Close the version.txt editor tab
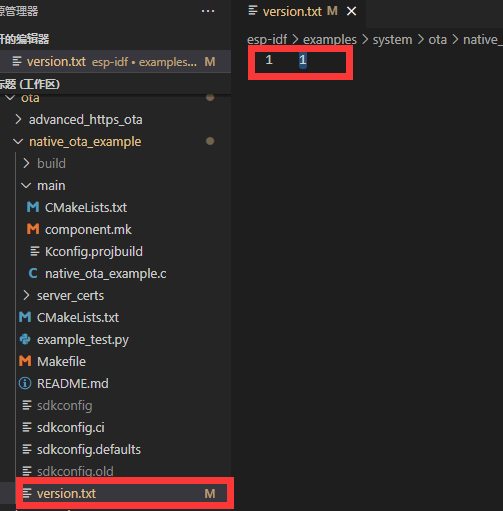This screenshot has width=503, height=511. tap(352, 12)
